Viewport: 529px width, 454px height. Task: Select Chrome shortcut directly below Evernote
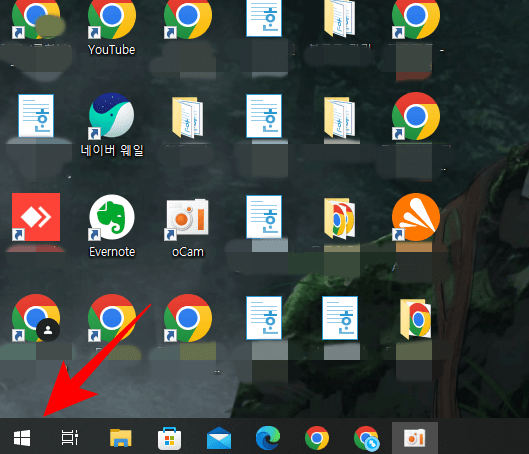(112, 318)
